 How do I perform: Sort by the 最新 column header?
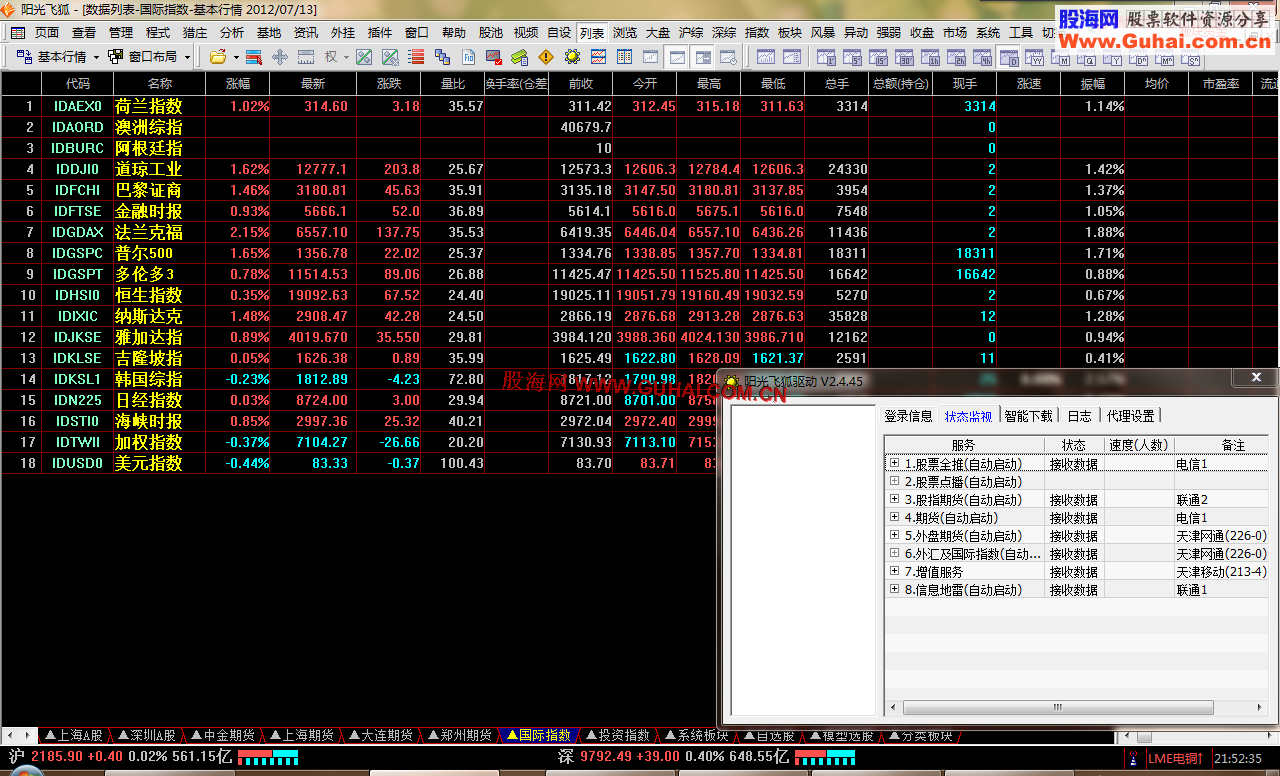point(313,84)
